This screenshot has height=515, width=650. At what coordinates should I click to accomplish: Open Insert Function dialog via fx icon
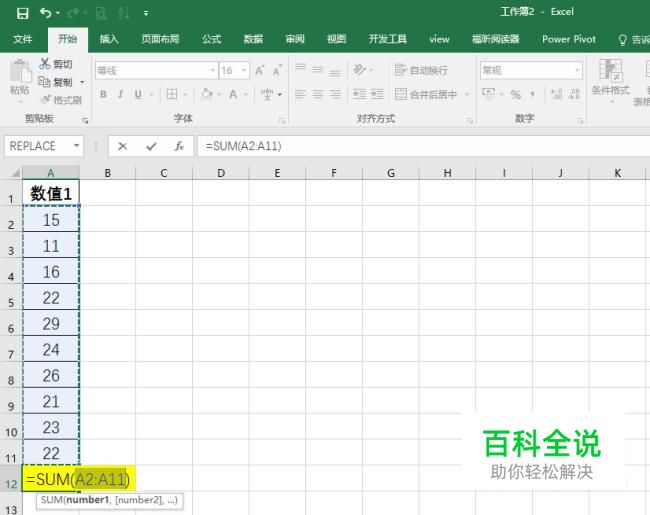[179, 146]
